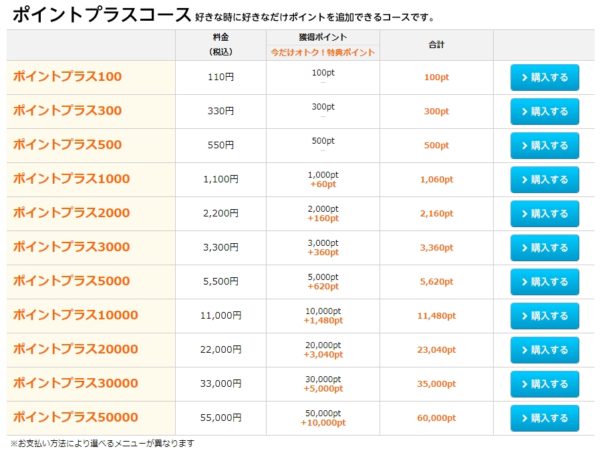Click 購入する button for ポイントプラス100
Viewport: 600px width, 467px height.
click(544, 77)
